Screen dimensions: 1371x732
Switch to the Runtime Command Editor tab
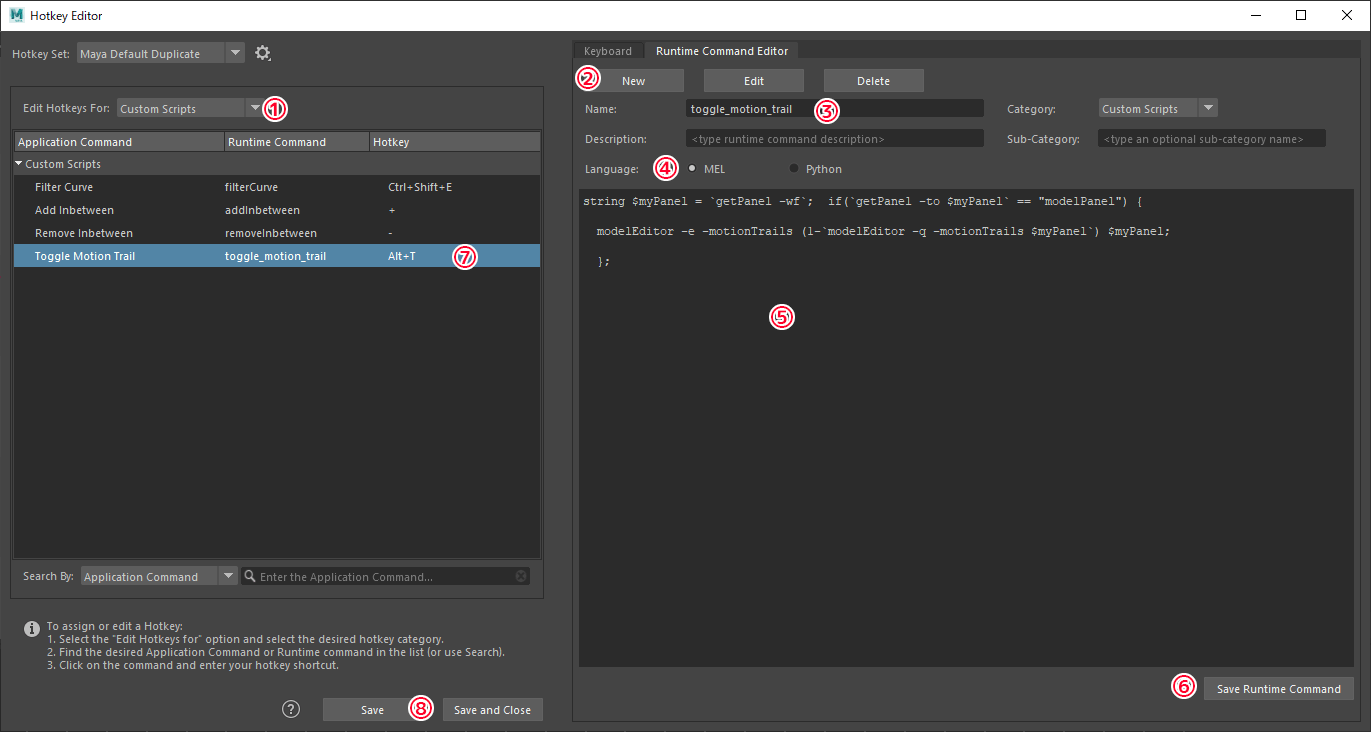tap(722, 51)
